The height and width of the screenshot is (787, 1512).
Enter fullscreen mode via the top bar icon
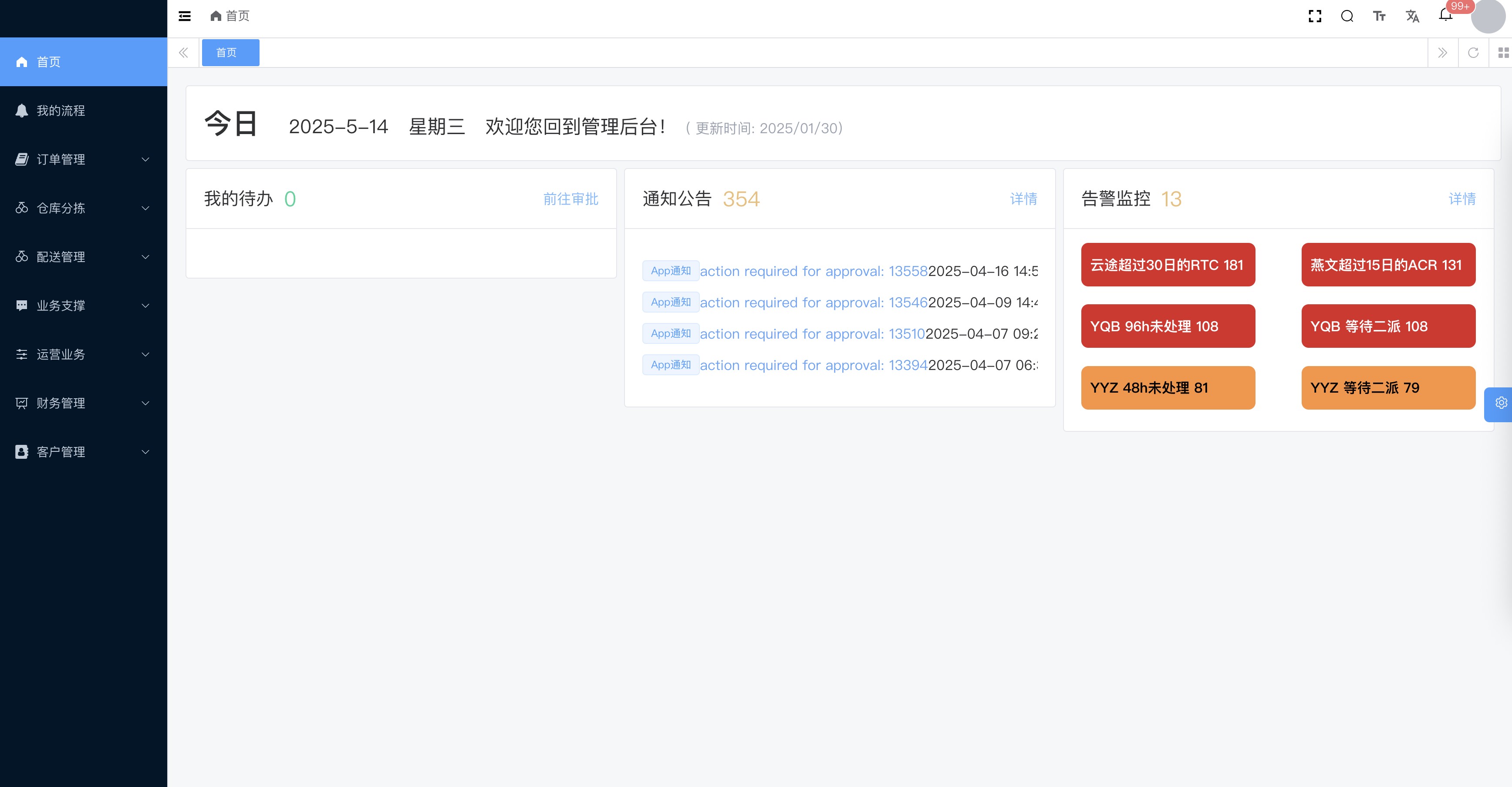coord(1315,17)
